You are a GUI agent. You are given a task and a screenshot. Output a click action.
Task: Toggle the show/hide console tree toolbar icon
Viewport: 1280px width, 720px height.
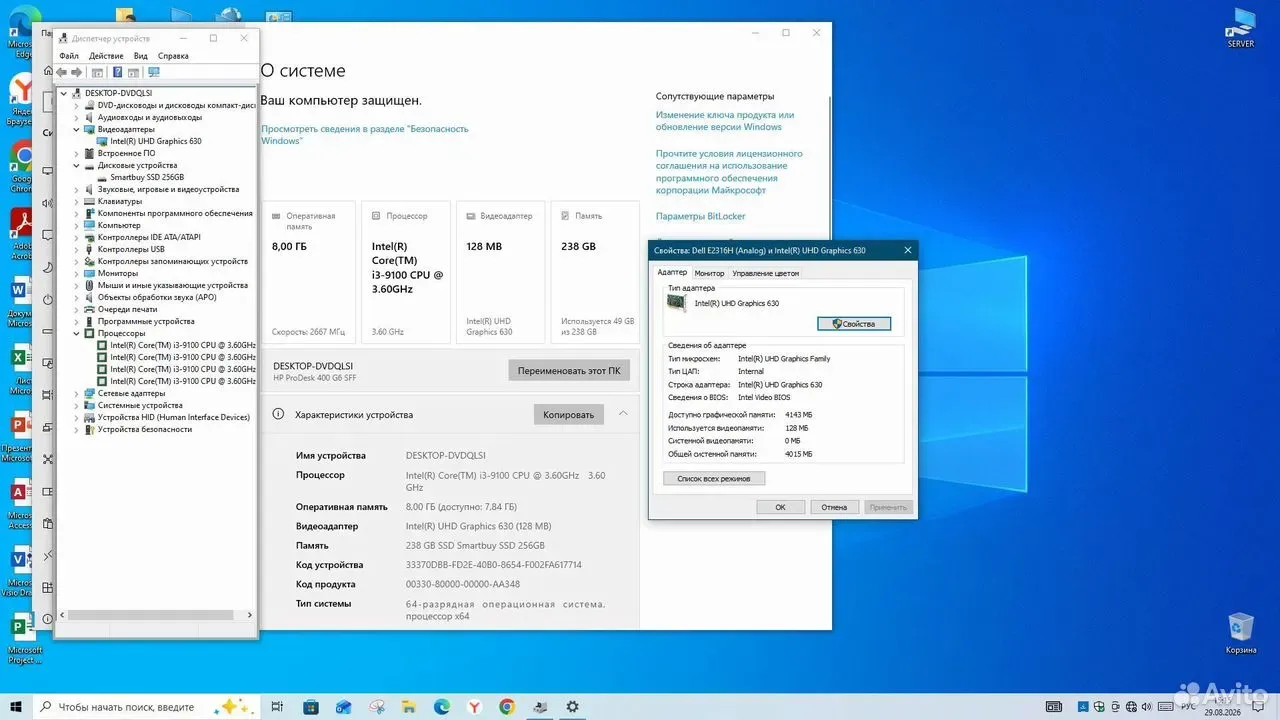[97, 72]
